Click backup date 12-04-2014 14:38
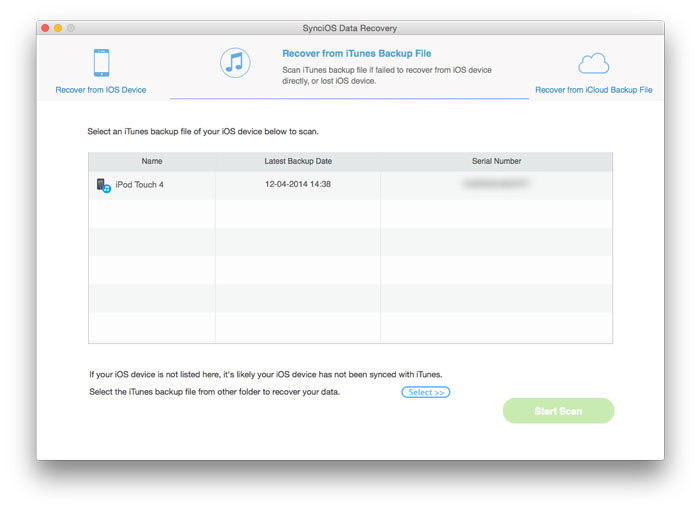Image resolution: width=700 pixels, height=511 pixels. tap(298, 184)
